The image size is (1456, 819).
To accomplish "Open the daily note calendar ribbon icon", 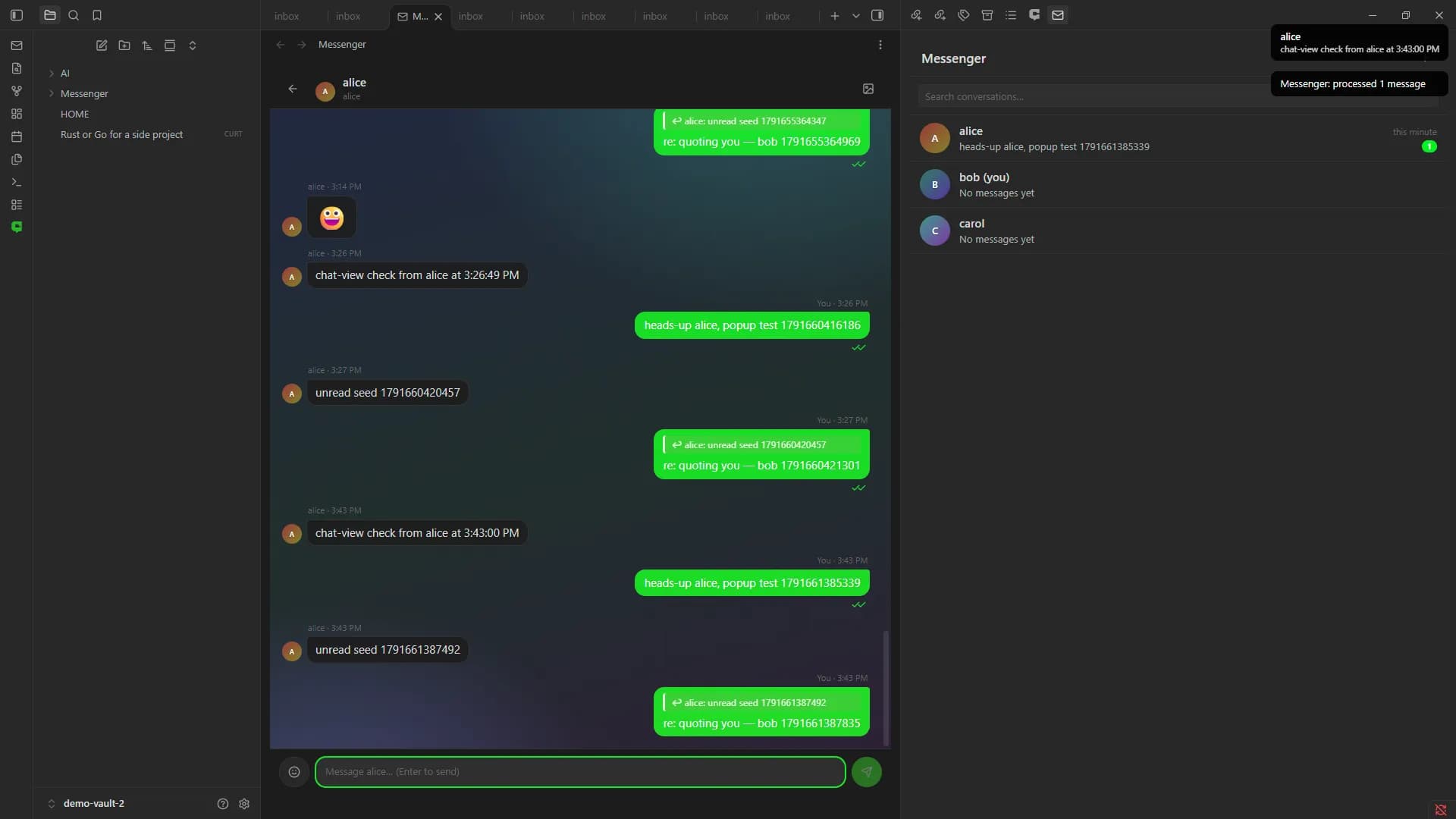I will (17, 136).
